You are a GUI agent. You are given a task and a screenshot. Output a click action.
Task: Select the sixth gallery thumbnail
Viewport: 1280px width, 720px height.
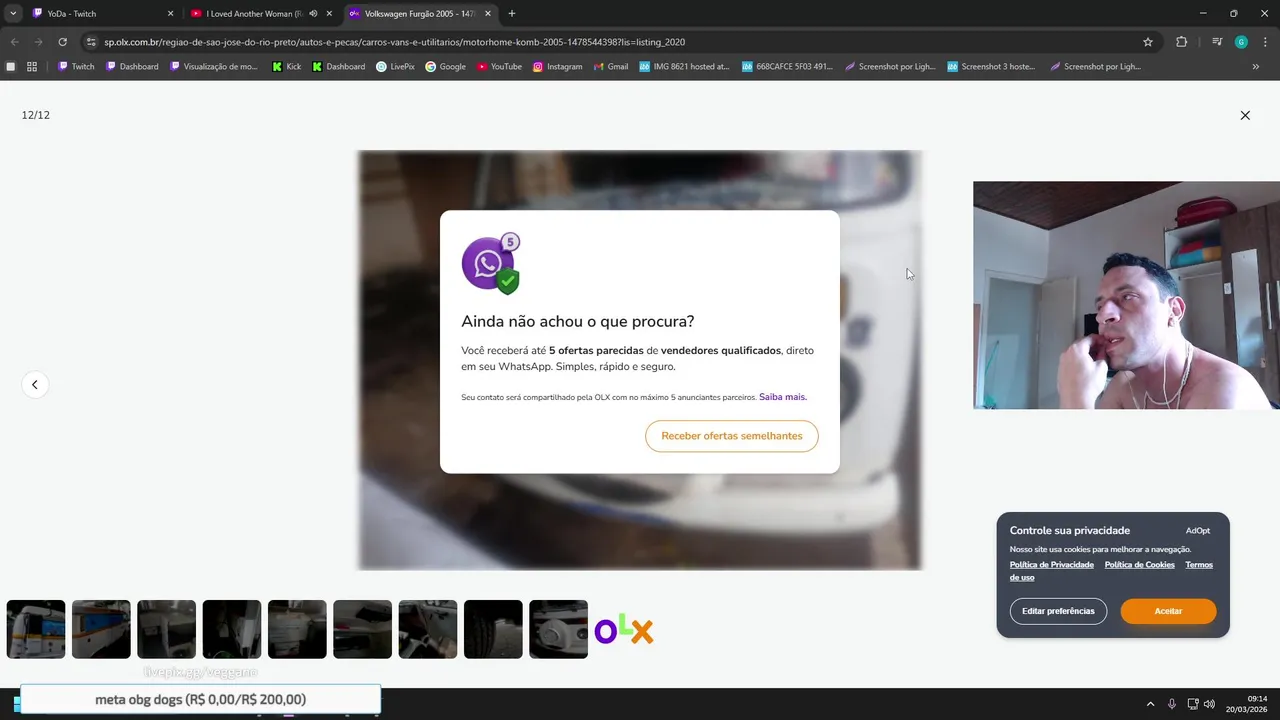pos(362,629)
